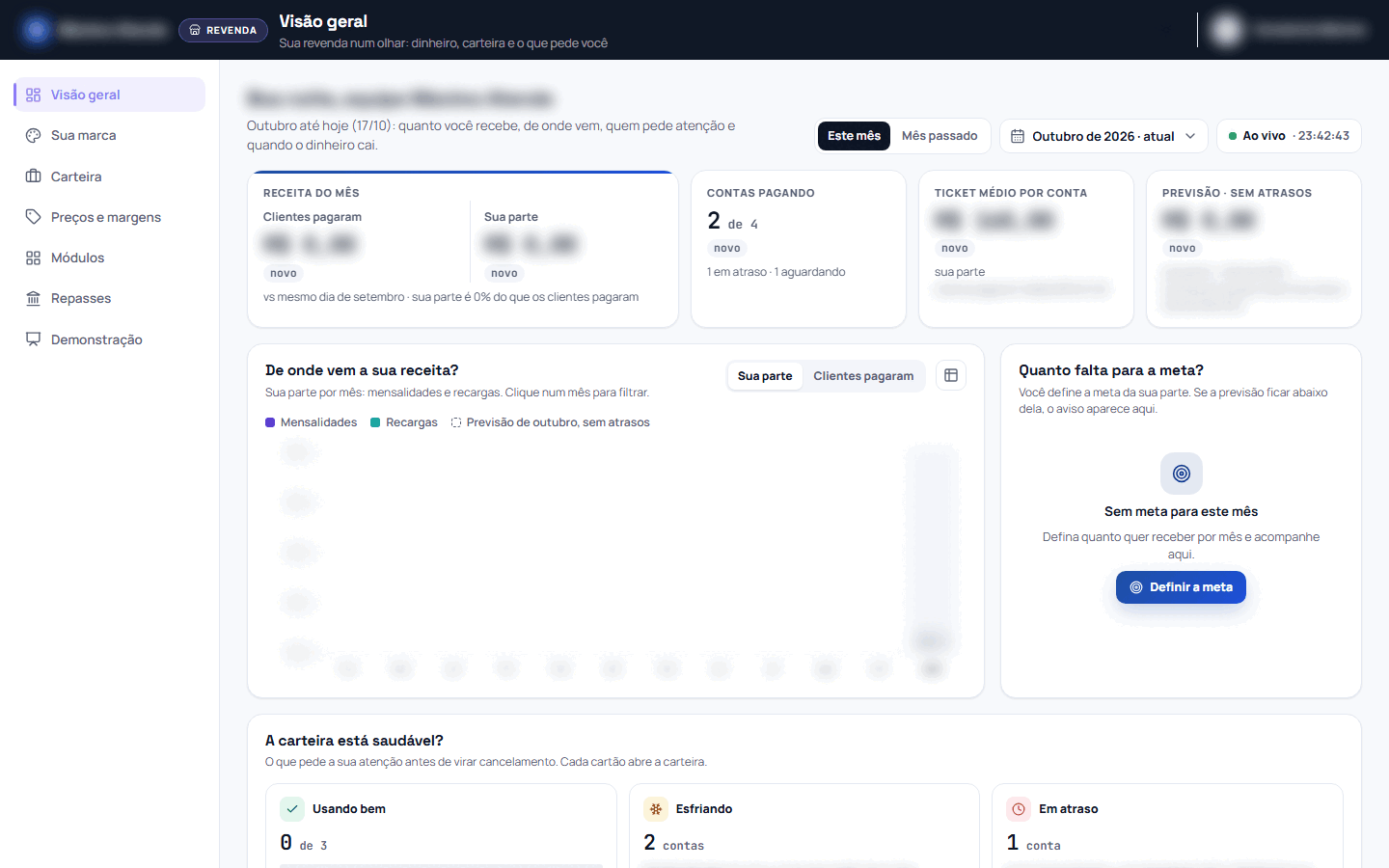This screenshot has height=868, width=1389.
Task: Click the "0 de 3" value under Usando bem
Action: click(x=304, y=843)
